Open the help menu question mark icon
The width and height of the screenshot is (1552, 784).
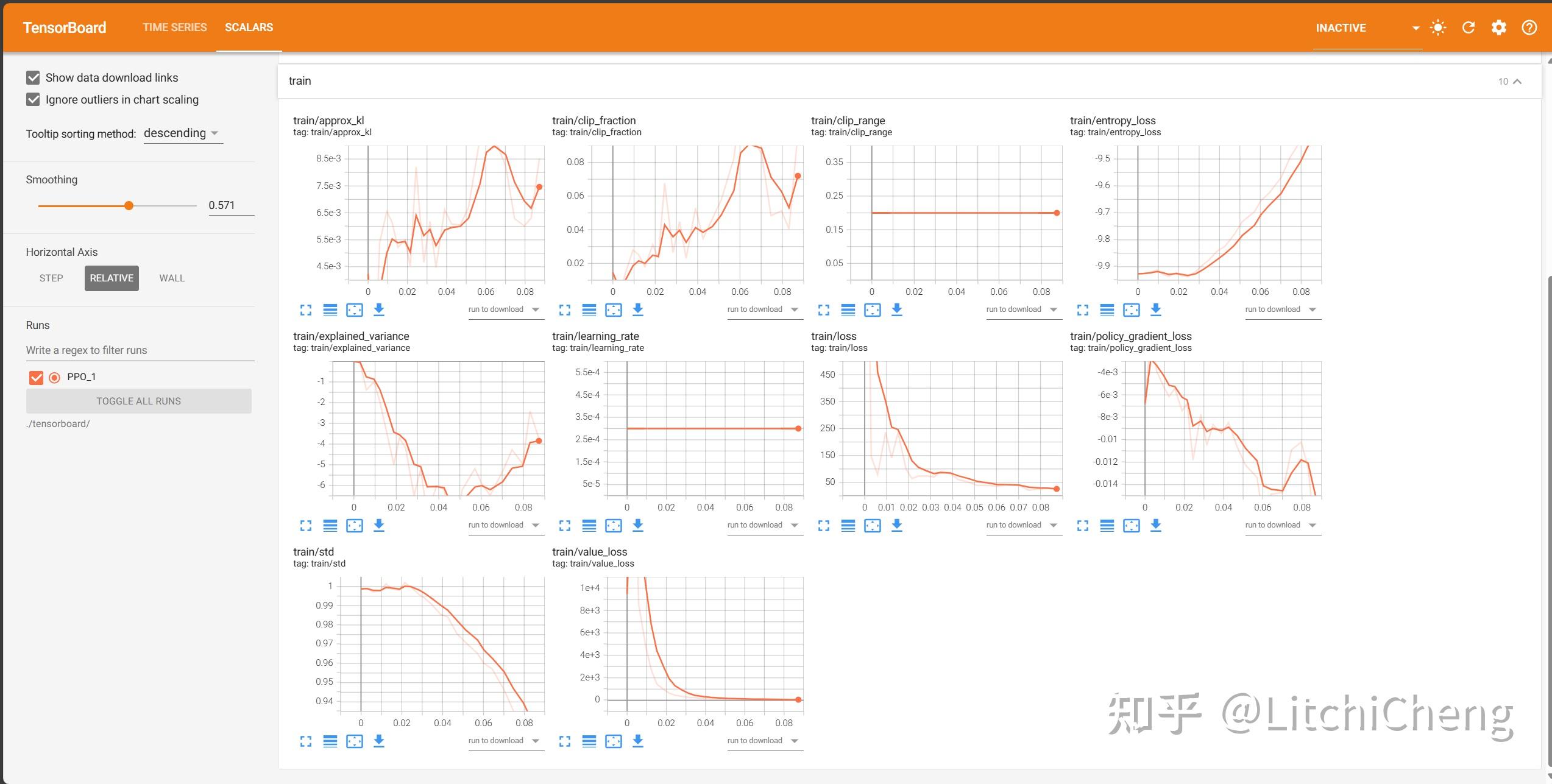pyautogui.click(x=1529, y=27)
